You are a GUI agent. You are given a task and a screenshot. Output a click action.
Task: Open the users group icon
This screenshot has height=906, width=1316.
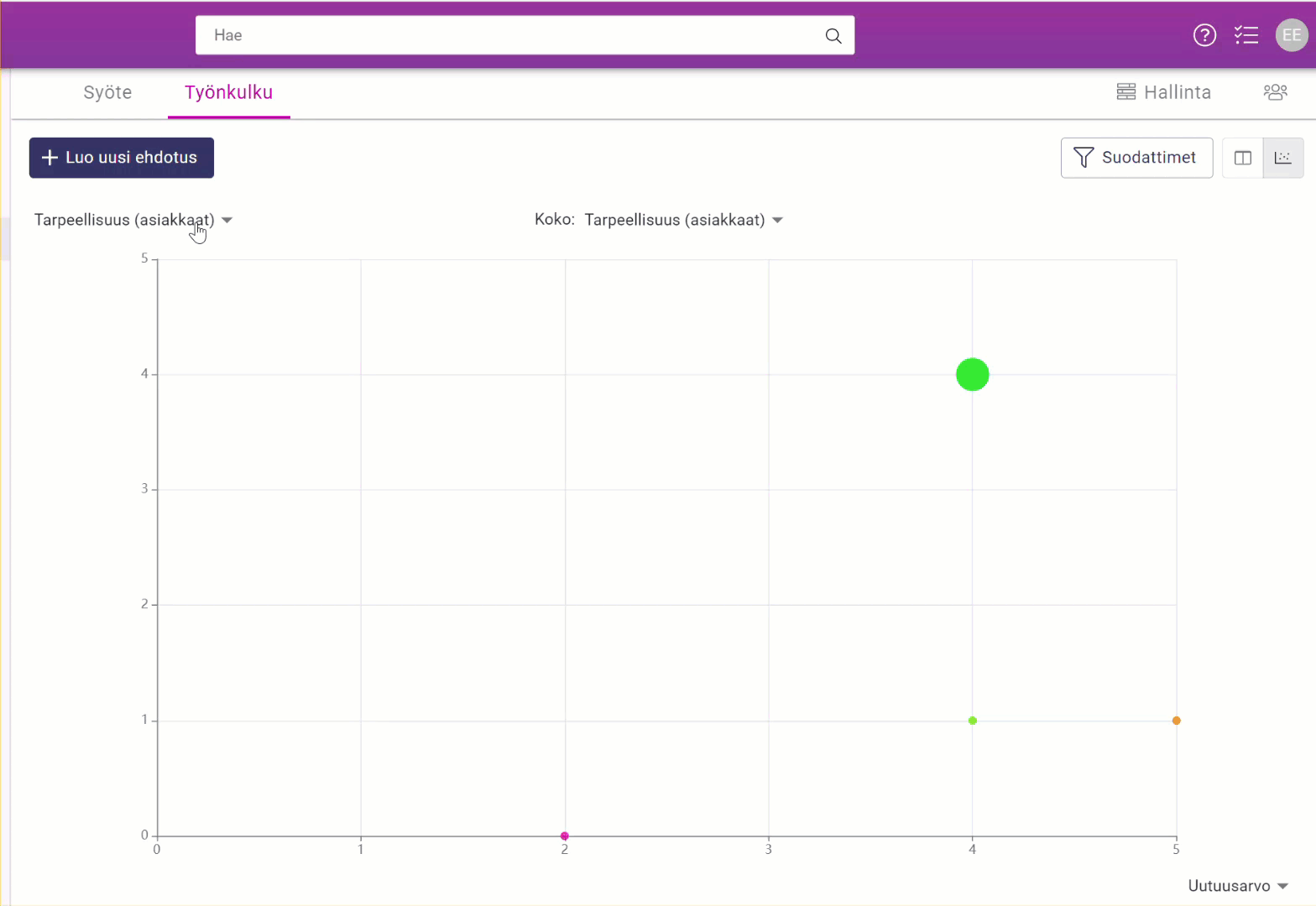1275,92
